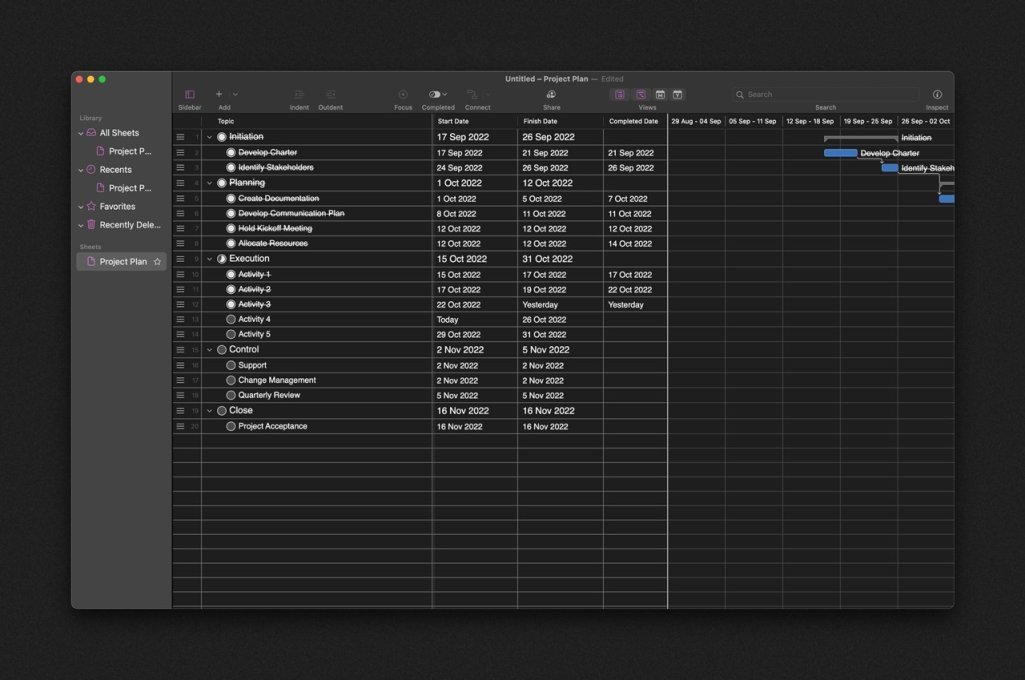
Task: Collapse the Initiation section disclosure triangle
Action: (209, 137)
